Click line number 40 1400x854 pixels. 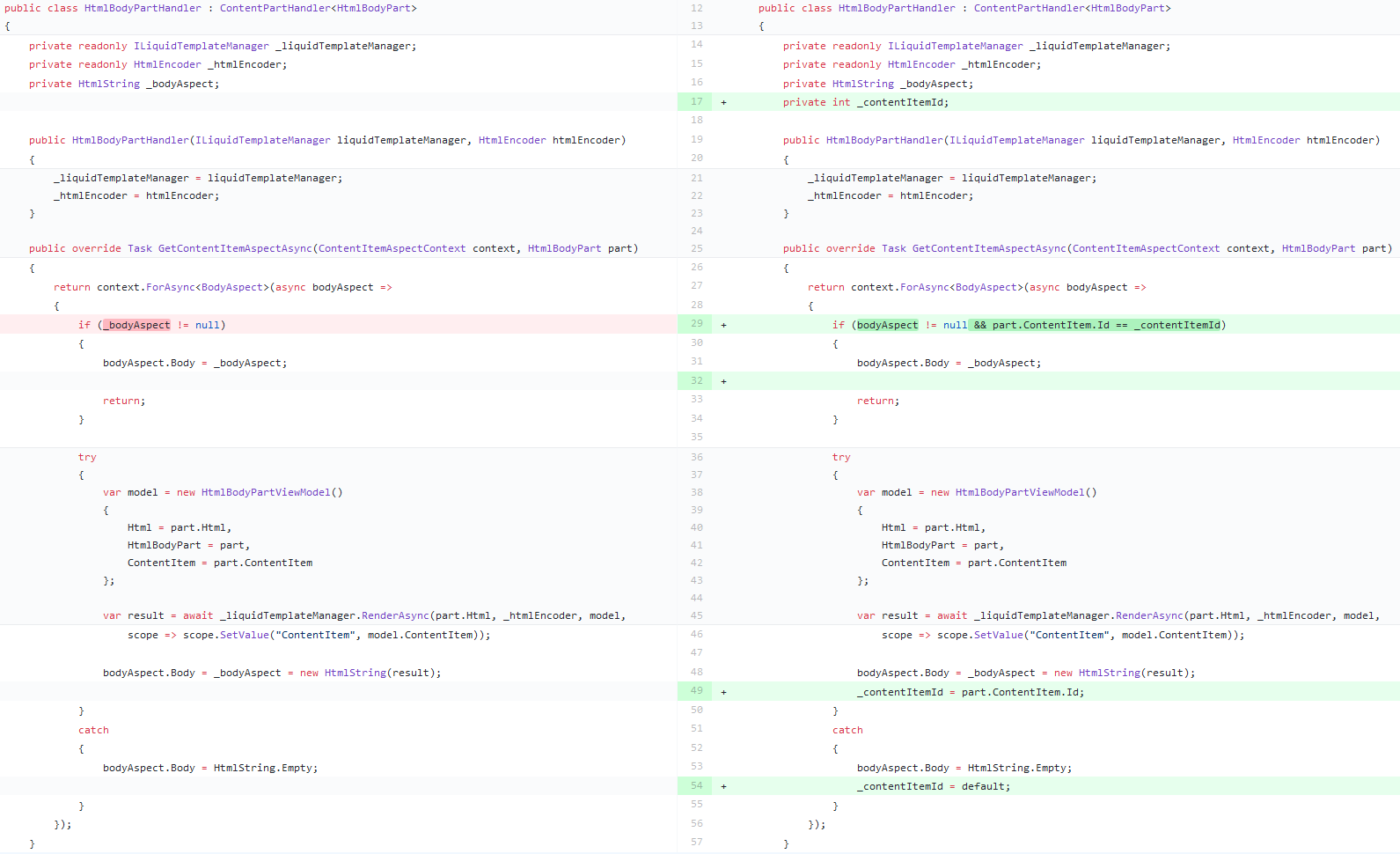point(697,527)
